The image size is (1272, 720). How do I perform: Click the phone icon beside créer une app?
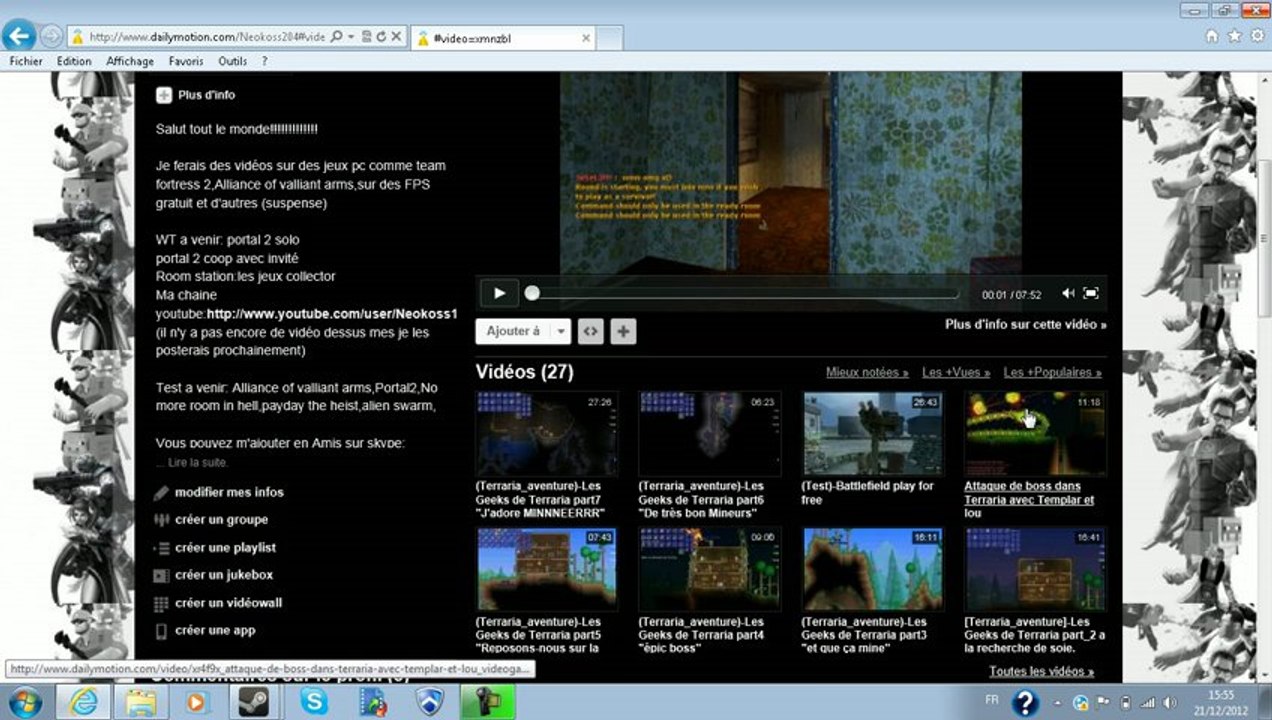pyautogui.click(x=161, y=631)
